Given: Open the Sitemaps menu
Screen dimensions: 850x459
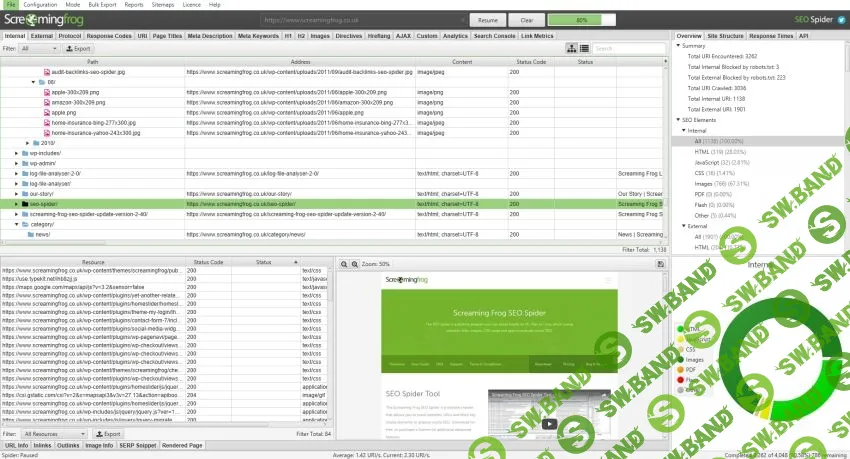Looking at the screenshot, I should pyautogui.click(x=163, y=4).
